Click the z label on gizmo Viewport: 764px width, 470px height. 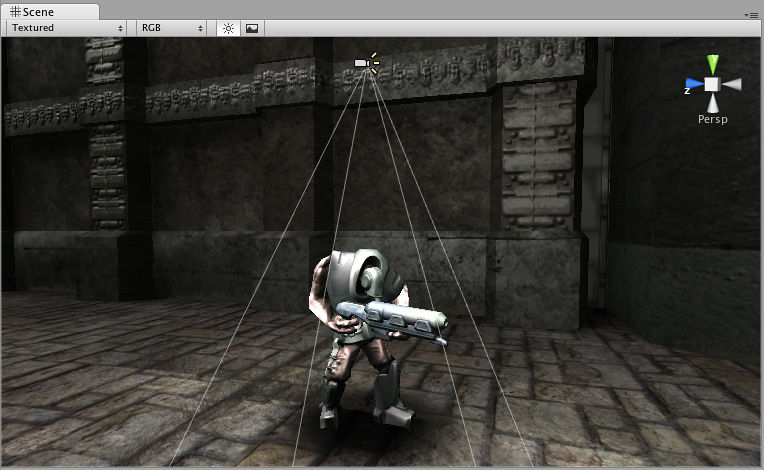pos(687,91)
